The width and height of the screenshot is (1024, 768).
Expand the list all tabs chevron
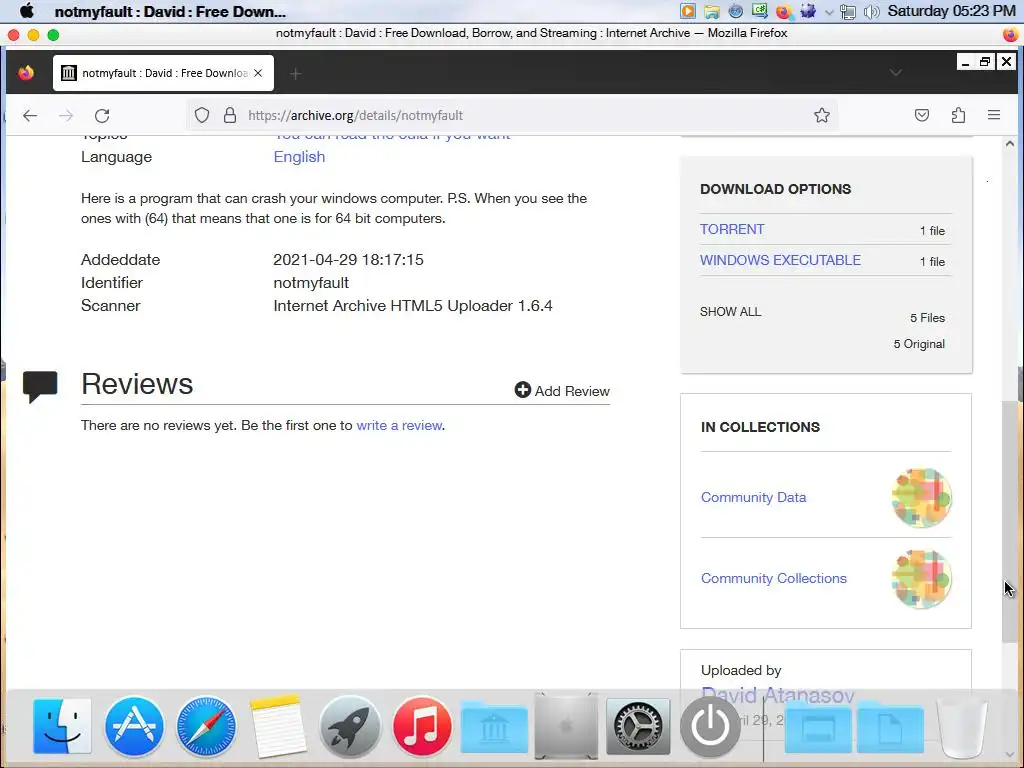point(896,72)
